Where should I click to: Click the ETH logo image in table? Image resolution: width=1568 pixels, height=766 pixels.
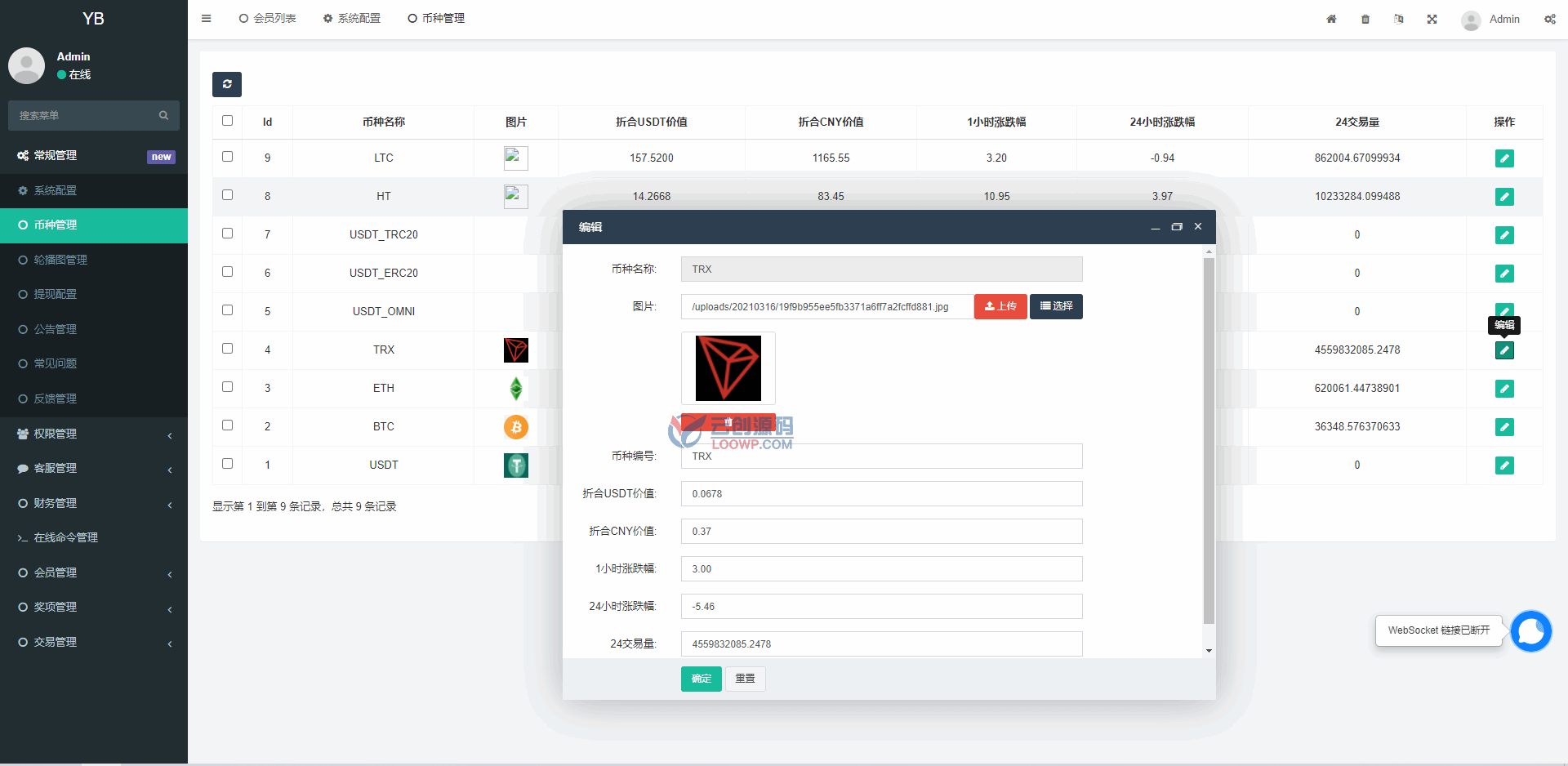[516, 389]
